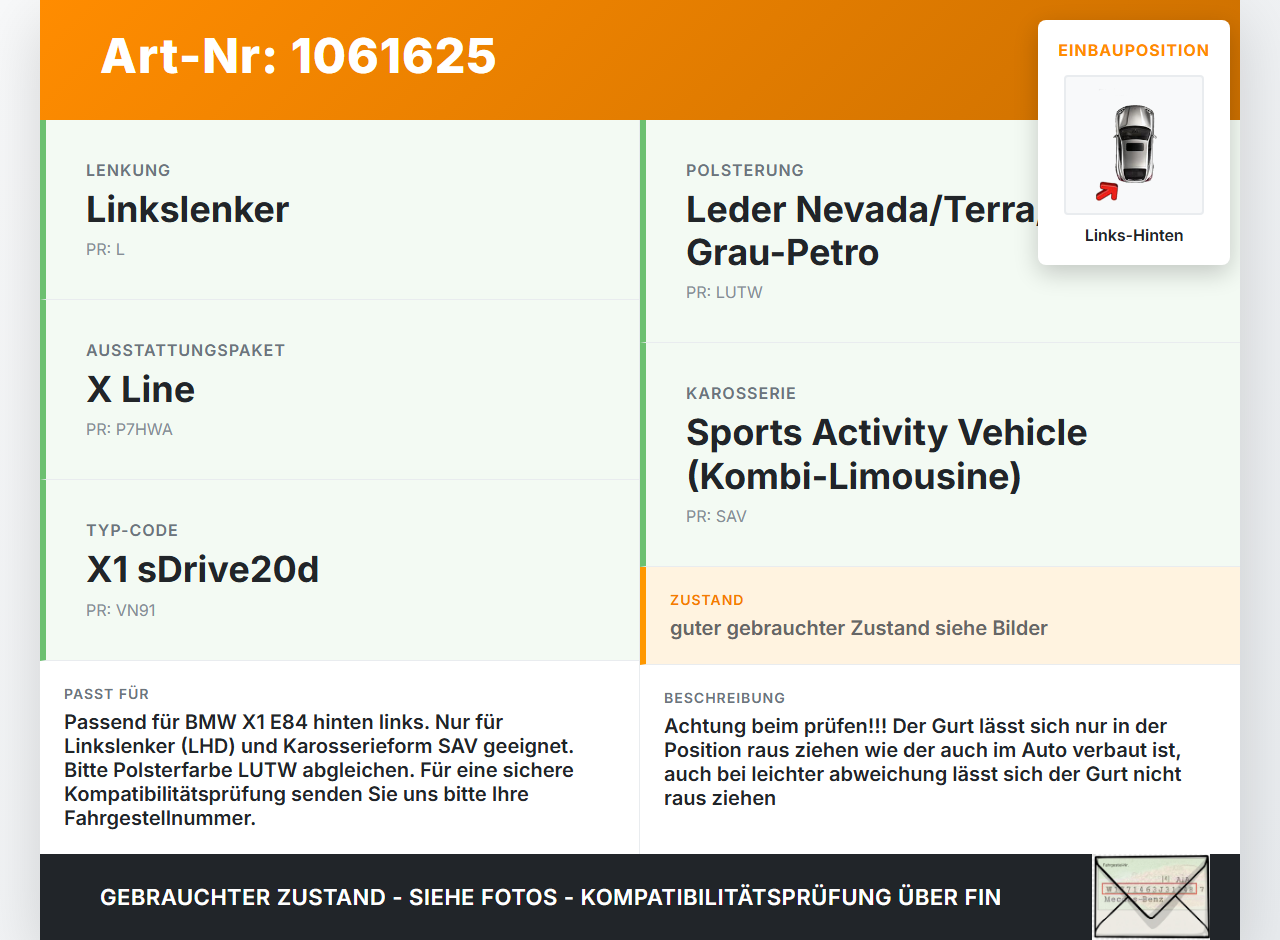The width and height of the screenshot is (1280, 940).
Task: Click the Einbauposition label
Action: click(1134, 50)
